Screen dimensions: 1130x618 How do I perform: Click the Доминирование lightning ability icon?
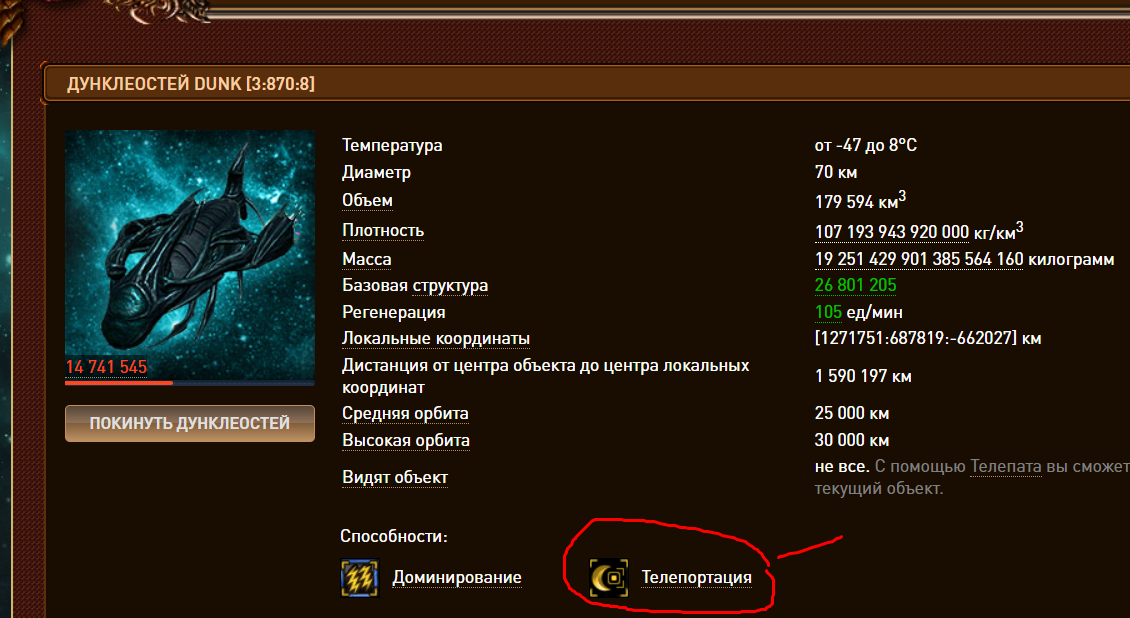(x=359, y=578)
